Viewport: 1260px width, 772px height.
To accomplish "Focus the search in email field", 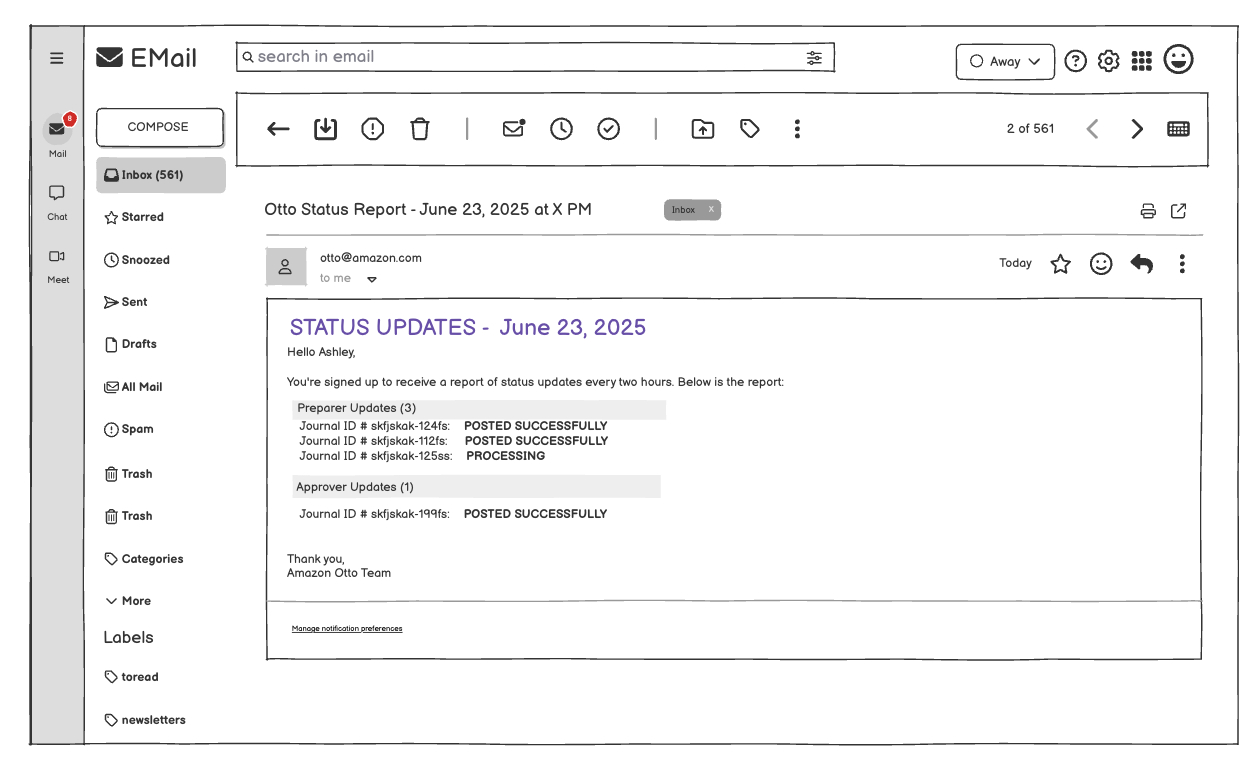I will [535, 57].
